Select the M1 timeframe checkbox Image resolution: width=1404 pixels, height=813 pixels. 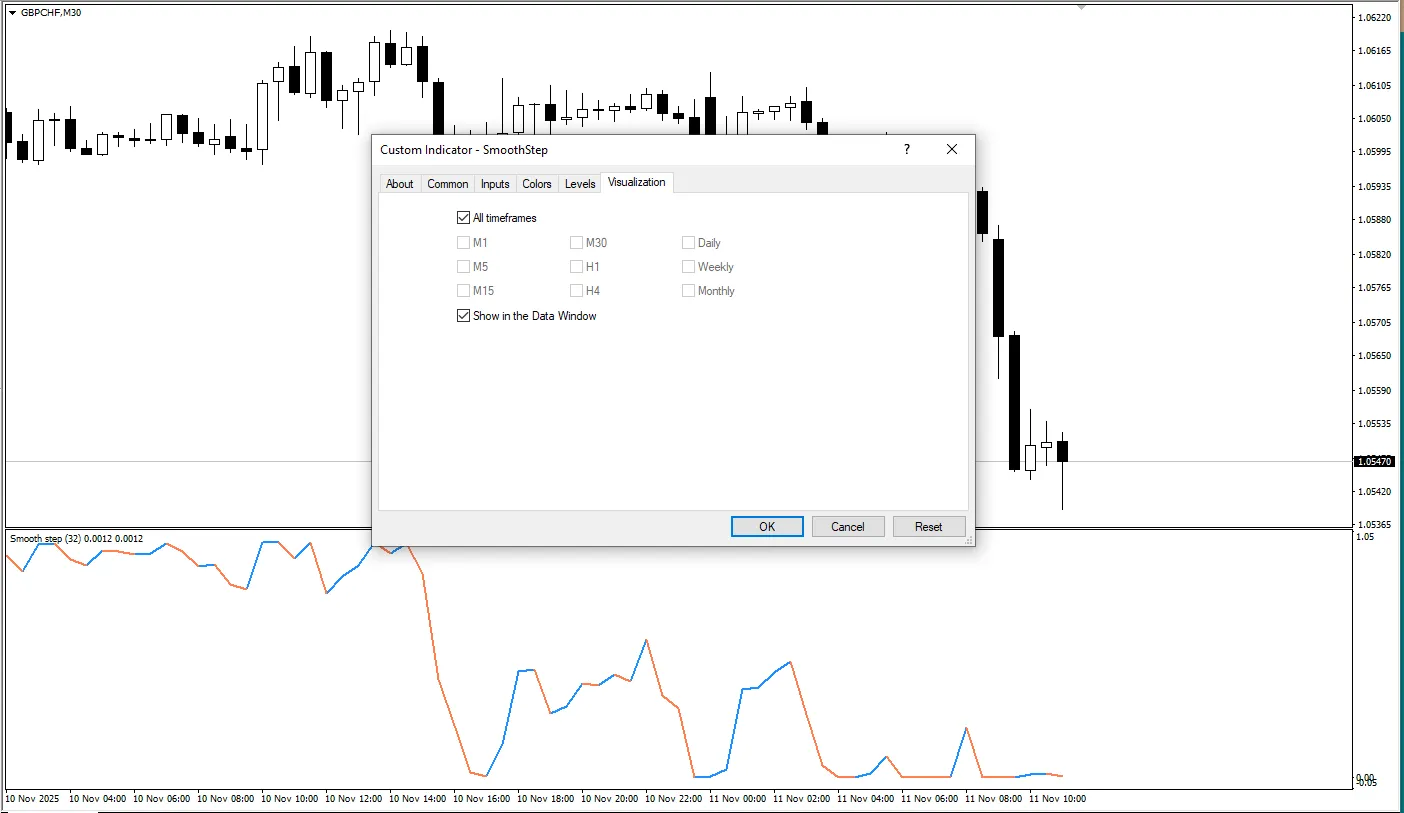tap(463, 243)
